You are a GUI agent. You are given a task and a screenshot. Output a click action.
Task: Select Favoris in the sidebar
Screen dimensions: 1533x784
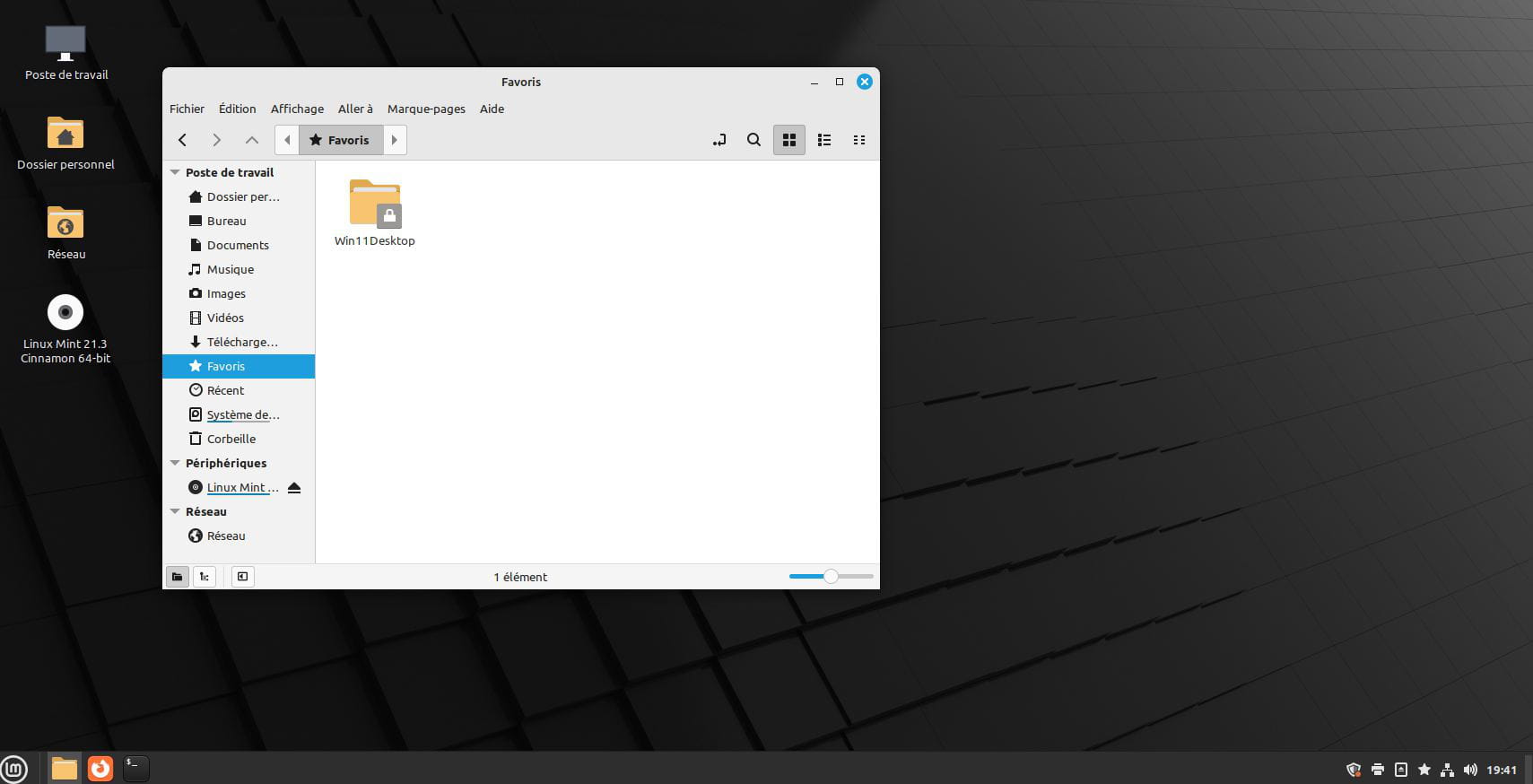click(x=239, y=366)
